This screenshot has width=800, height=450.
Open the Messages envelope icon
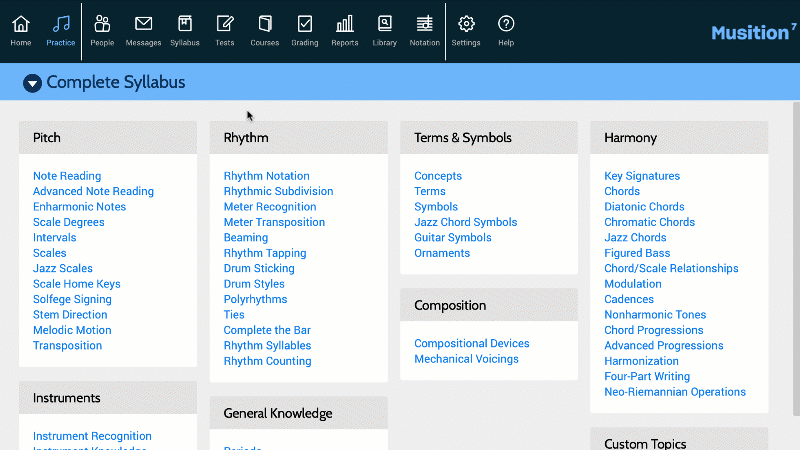tap(143, 24)
